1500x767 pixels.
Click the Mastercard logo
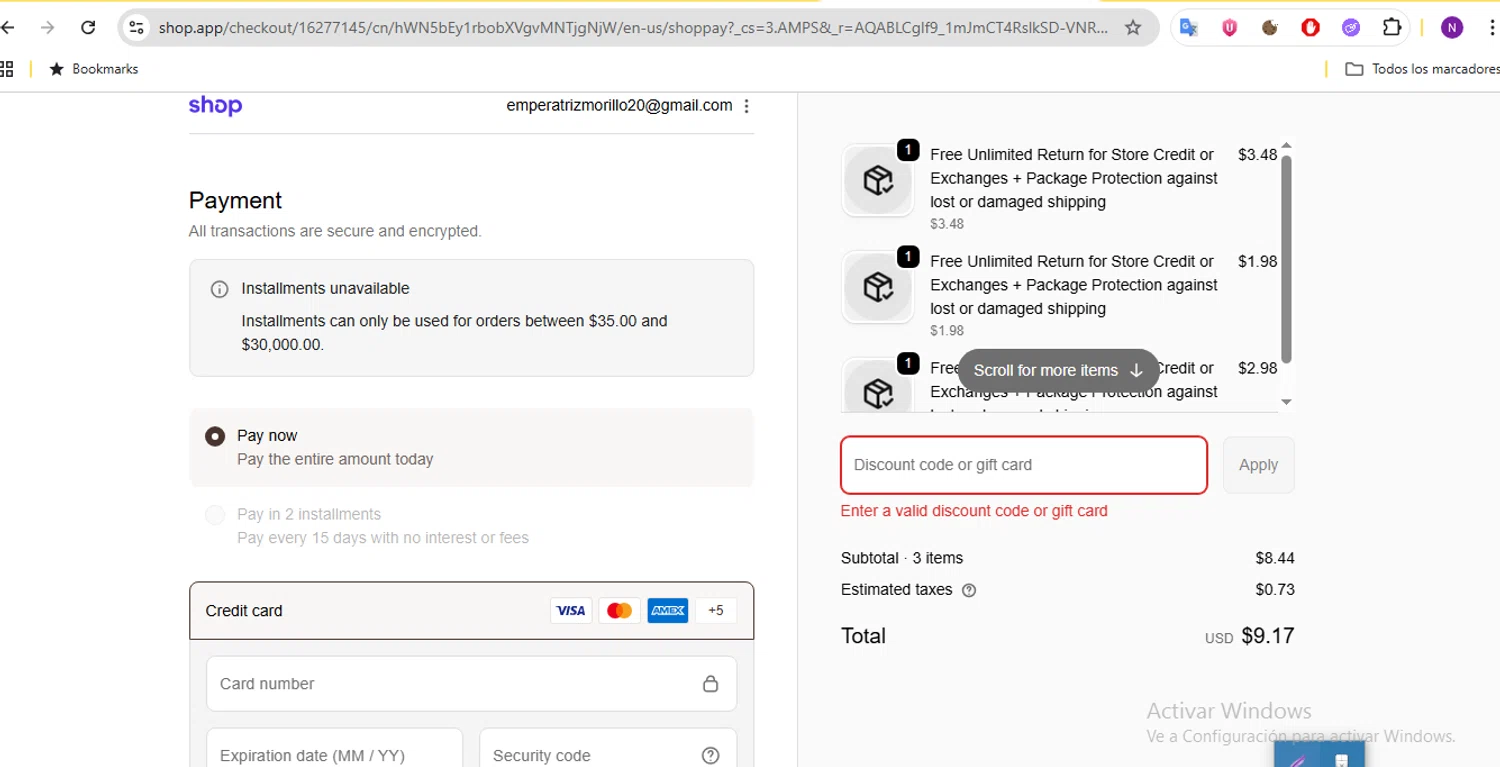tap(619, 610)
